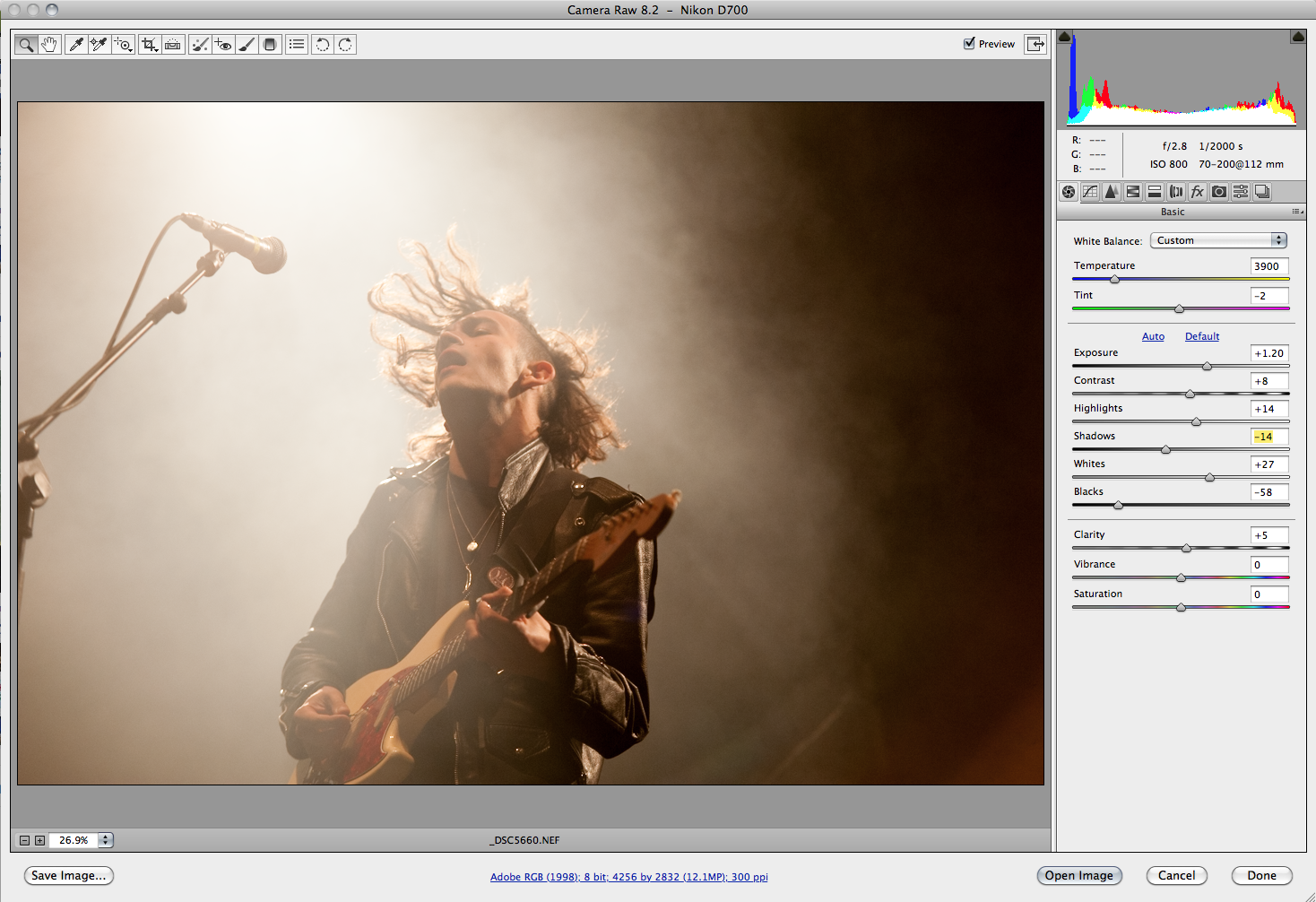Select the Graduated Filter tool
Screen dimensions: 1316x902
click(x=270, y=44)
